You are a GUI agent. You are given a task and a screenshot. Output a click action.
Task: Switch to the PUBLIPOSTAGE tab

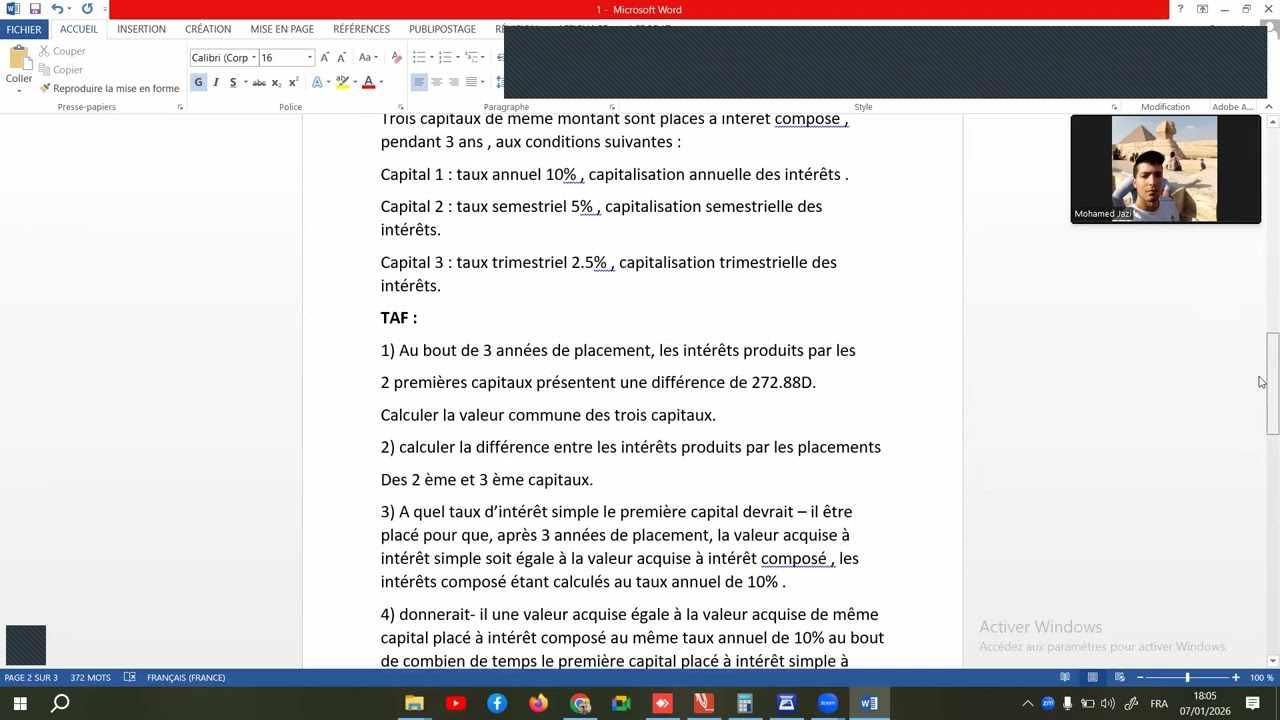(x=442, y=29)
